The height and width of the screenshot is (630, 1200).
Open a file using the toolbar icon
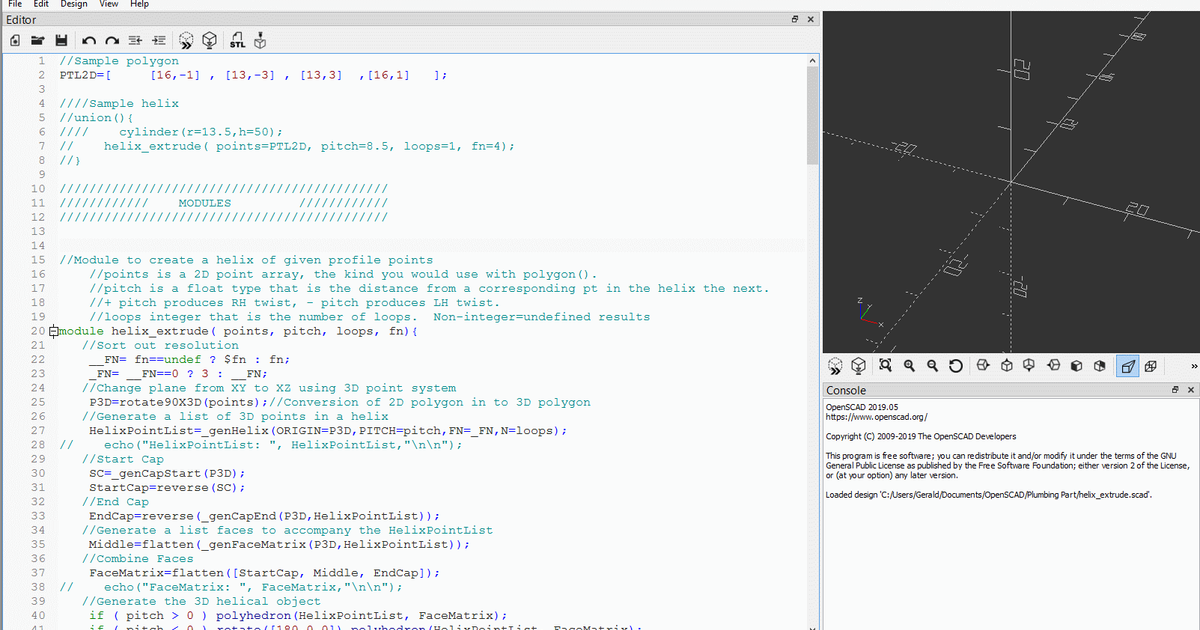coord(38,38)
